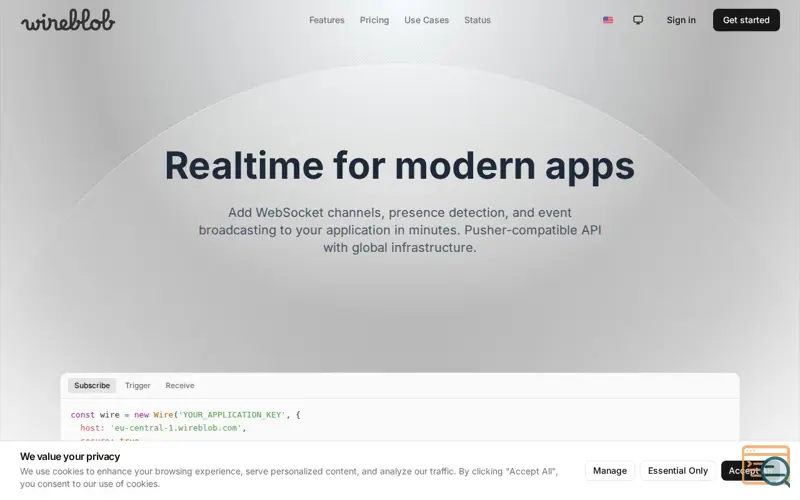The width and height of the screenshot is (800, 500).
Task: Click the Get started button
Action: pos(746,20)
